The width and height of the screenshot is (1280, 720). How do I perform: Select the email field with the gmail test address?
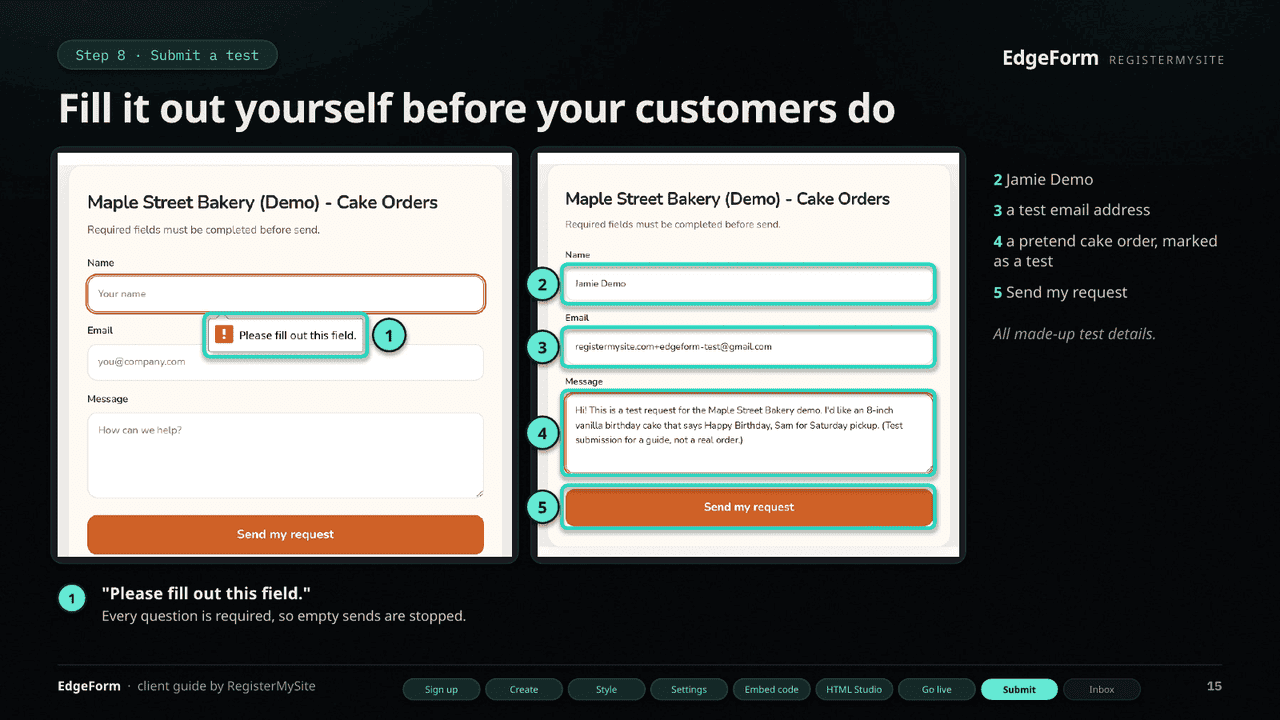point(749,347)
